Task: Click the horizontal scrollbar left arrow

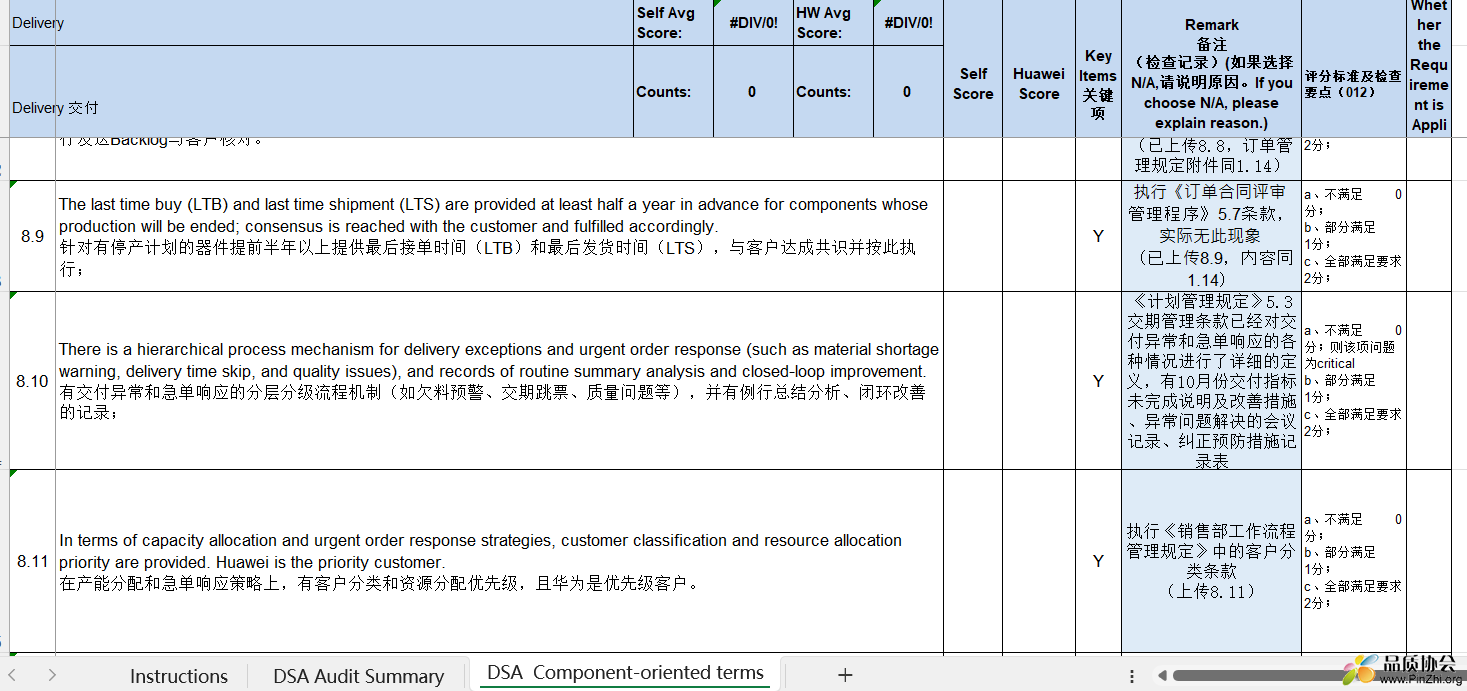Action: (1161, 676)
